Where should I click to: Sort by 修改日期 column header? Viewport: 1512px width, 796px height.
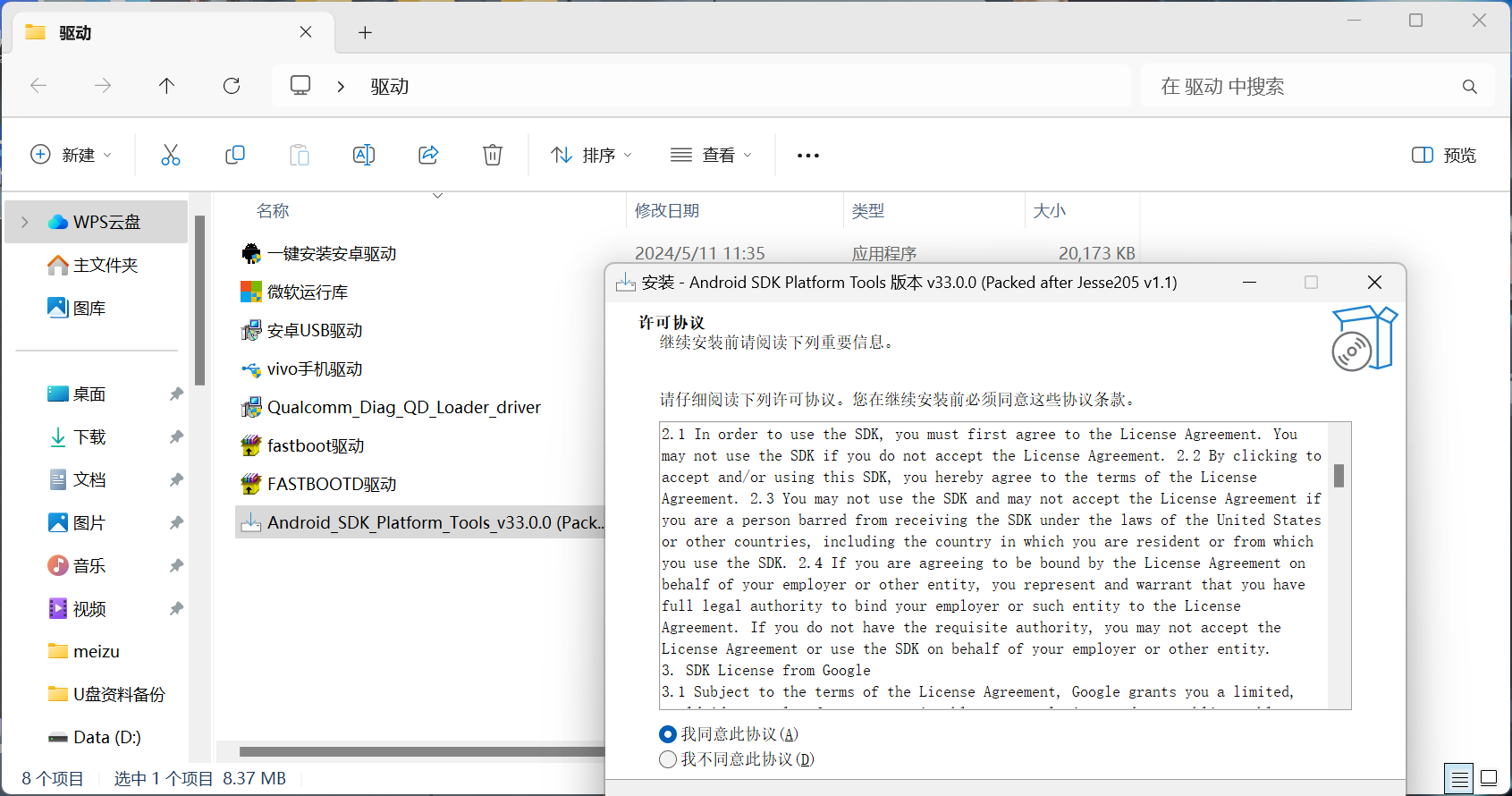click(x=667, y=211)
